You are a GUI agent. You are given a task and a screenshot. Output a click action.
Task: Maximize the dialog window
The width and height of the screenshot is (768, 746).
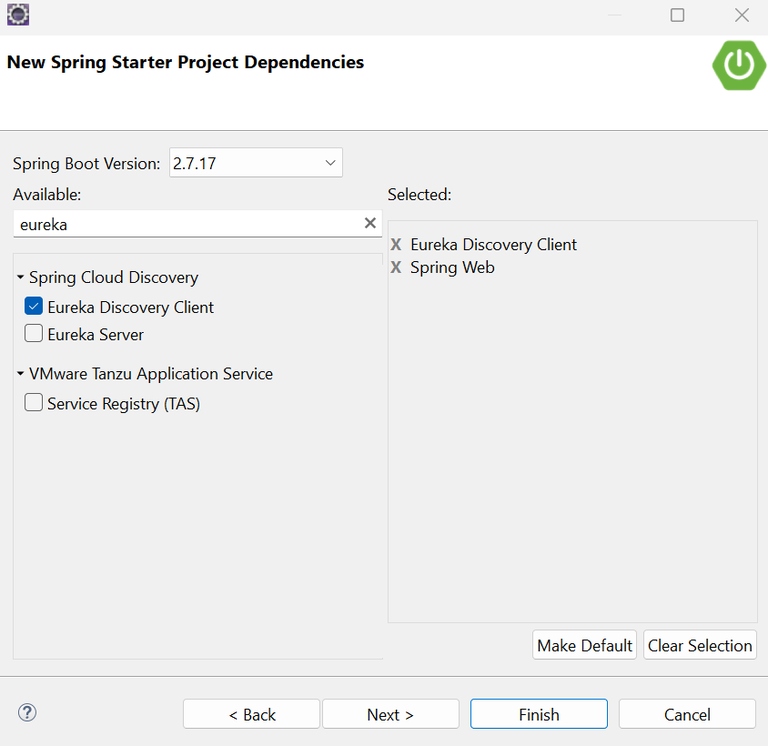[677, 15]
